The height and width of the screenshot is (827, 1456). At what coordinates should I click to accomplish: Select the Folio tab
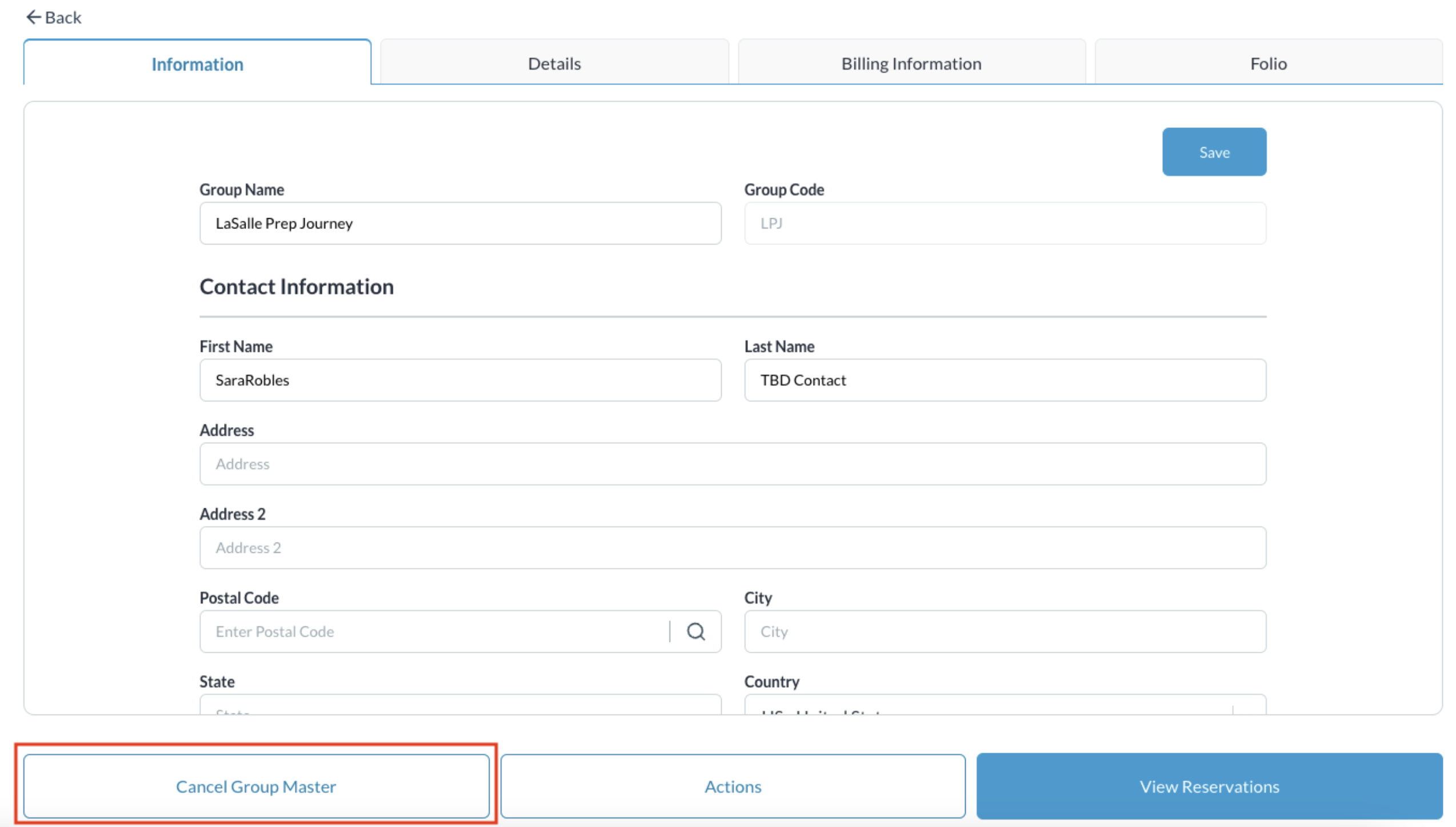pos(1267,63)
